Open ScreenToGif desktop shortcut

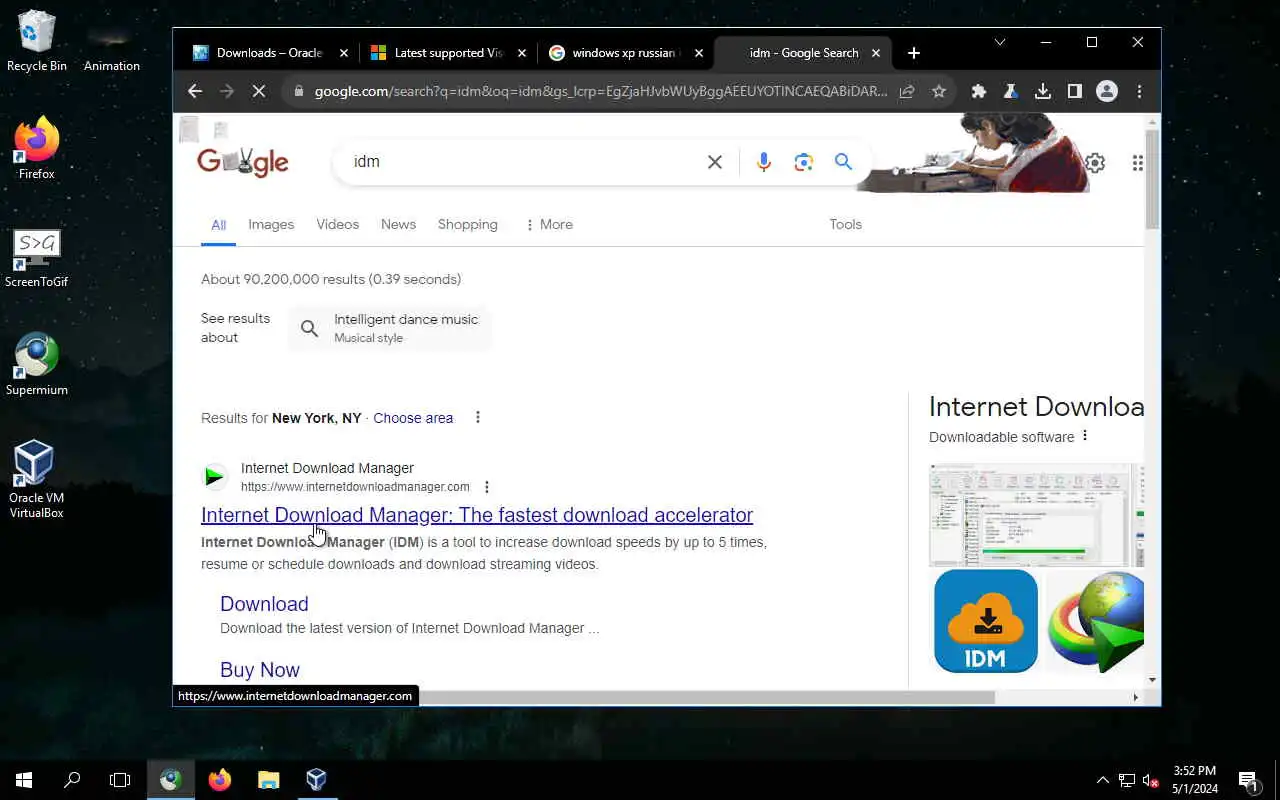[x=37, y=258]
